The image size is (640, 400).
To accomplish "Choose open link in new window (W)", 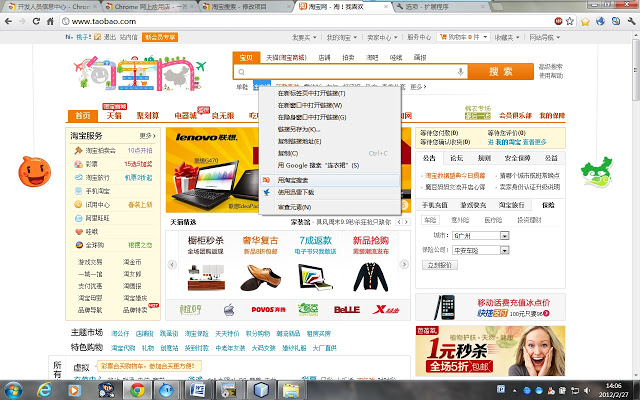I will pos(330,105).
